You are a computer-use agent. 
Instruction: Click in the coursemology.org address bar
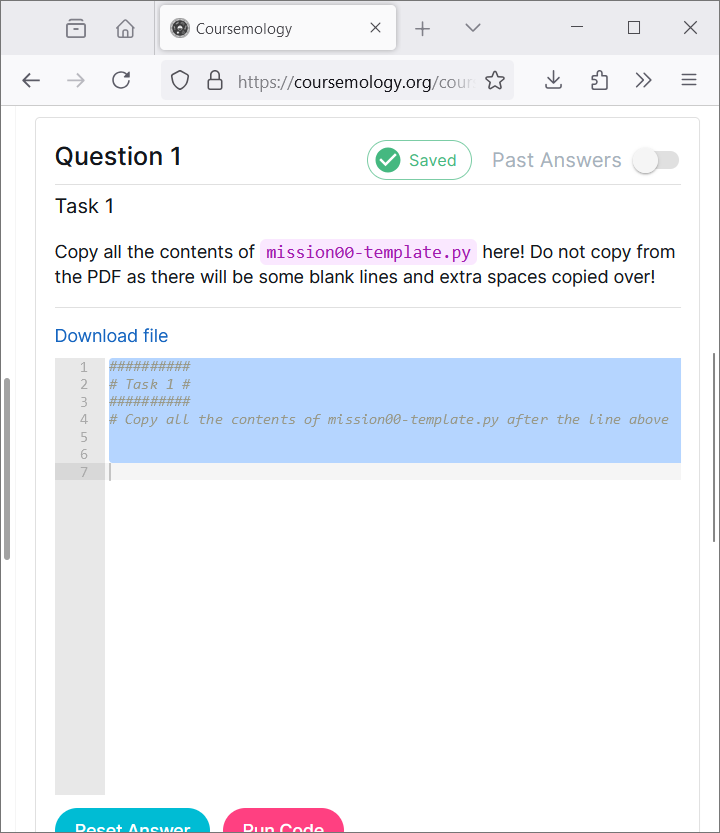coord(355,81)
